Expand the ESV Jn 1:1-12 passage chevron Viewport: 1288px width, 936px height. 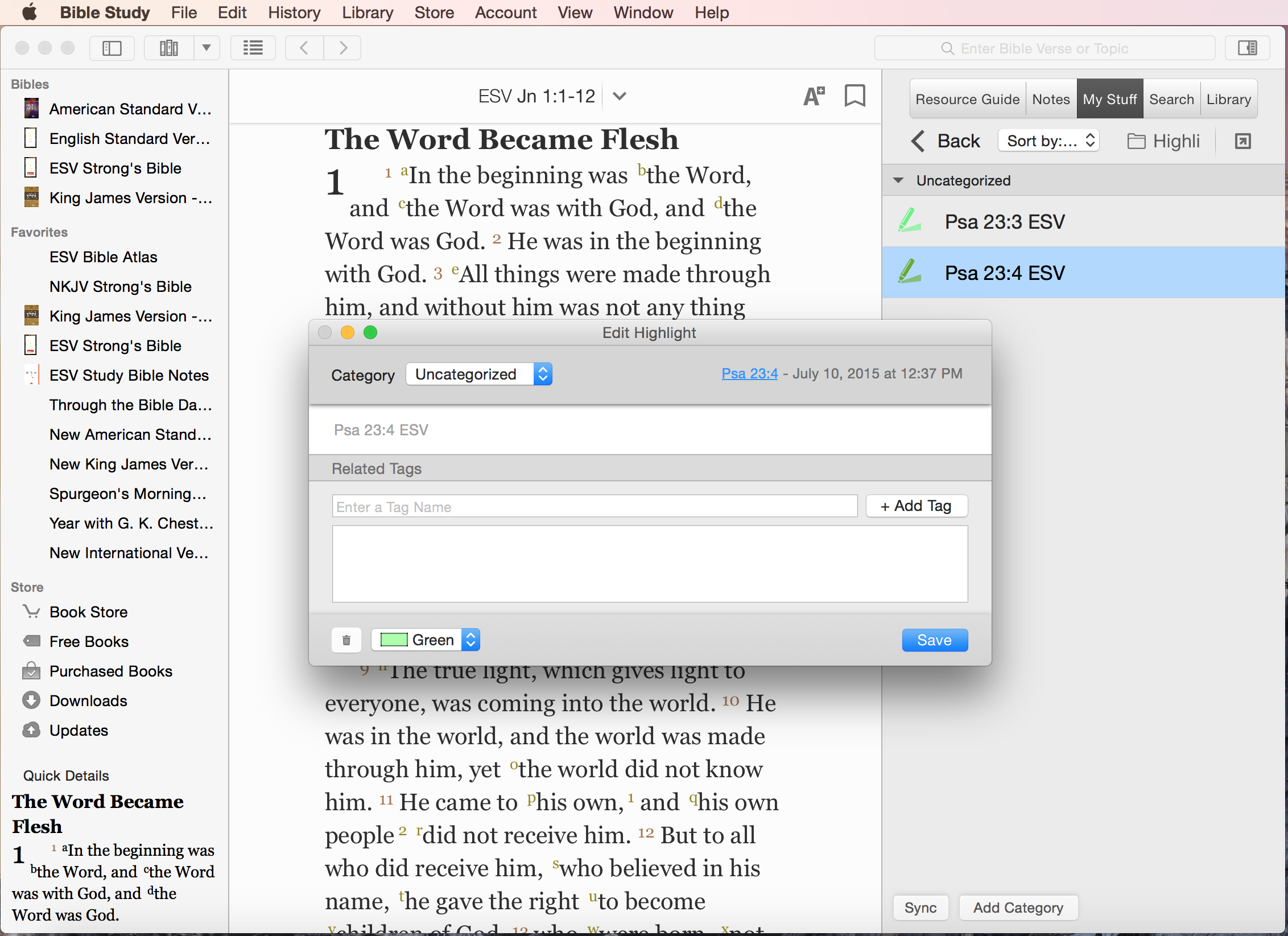pos(620,96)
